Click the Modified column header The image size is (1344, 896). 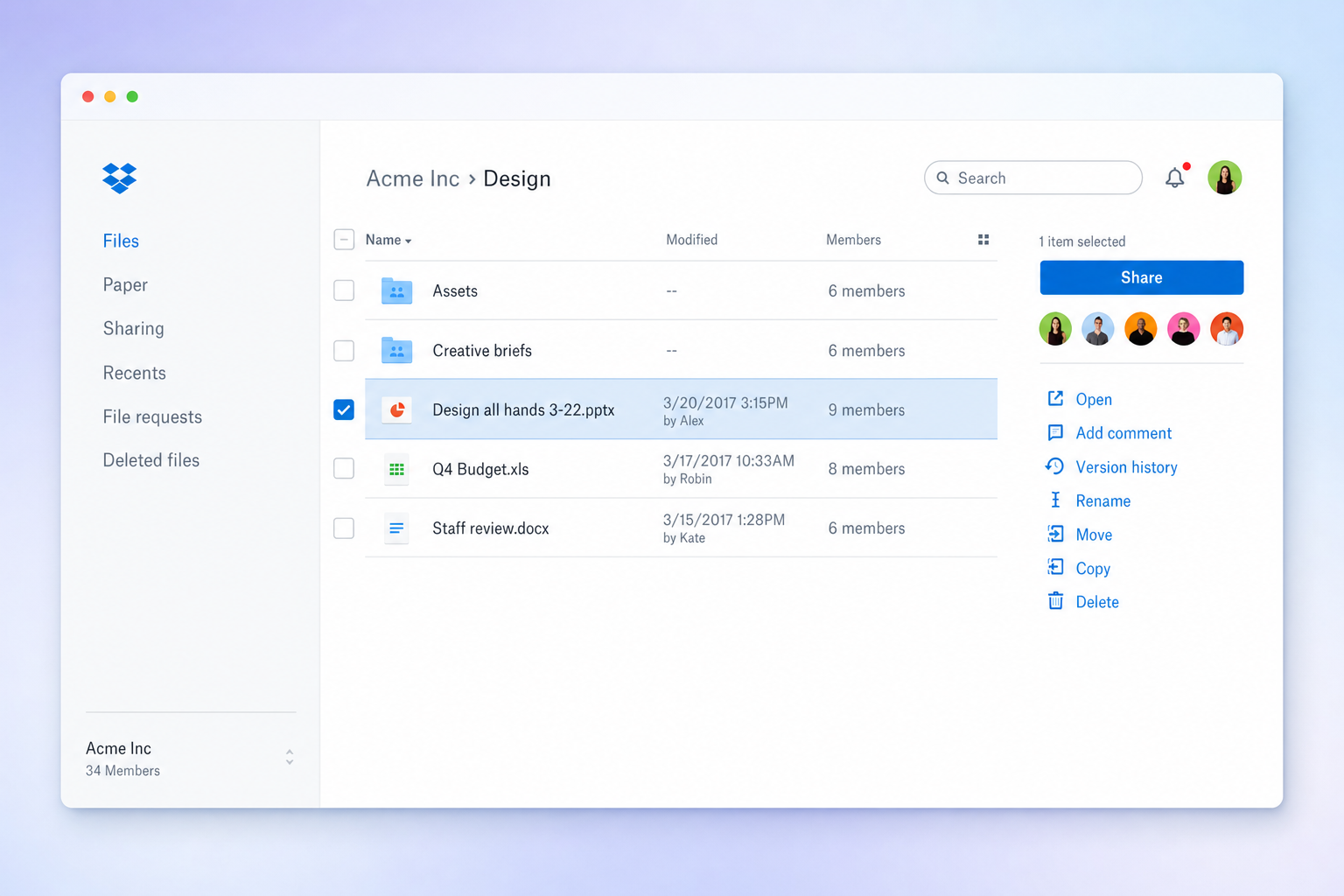click(691, 240)
